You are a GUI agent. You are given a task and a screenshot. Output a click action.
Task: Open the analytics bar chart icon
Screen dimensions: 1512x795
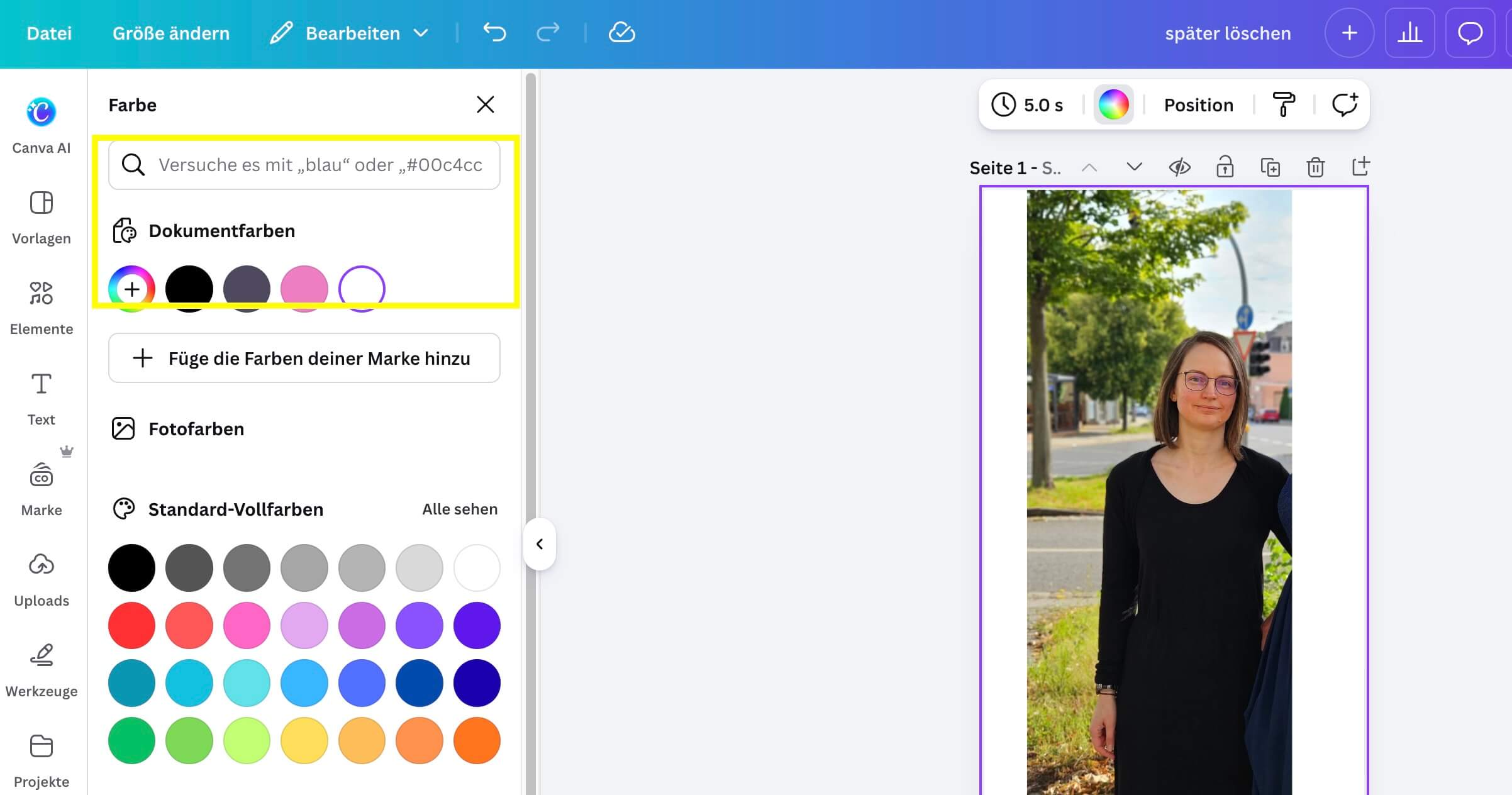tap(1409, 33)
